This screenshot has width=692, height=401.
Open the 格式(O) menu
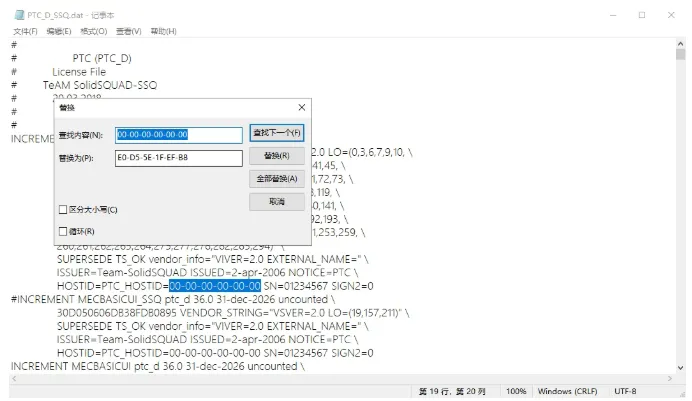click(x=94, y=31)
